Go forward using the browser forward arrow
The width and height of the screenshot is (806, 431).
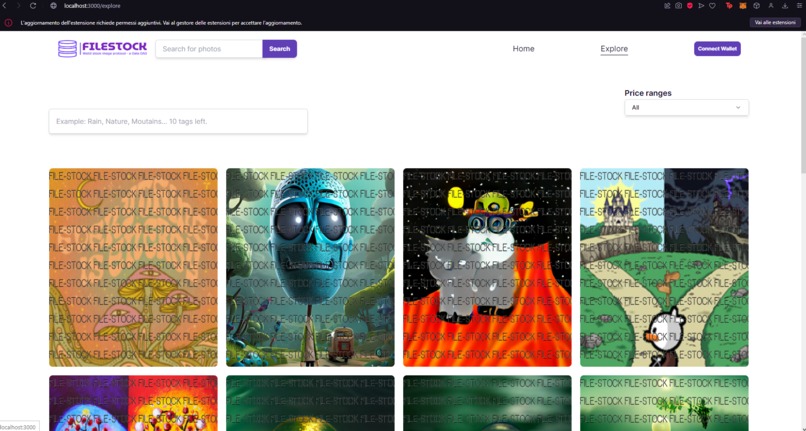pyautogui.click(x=19, y=6)
